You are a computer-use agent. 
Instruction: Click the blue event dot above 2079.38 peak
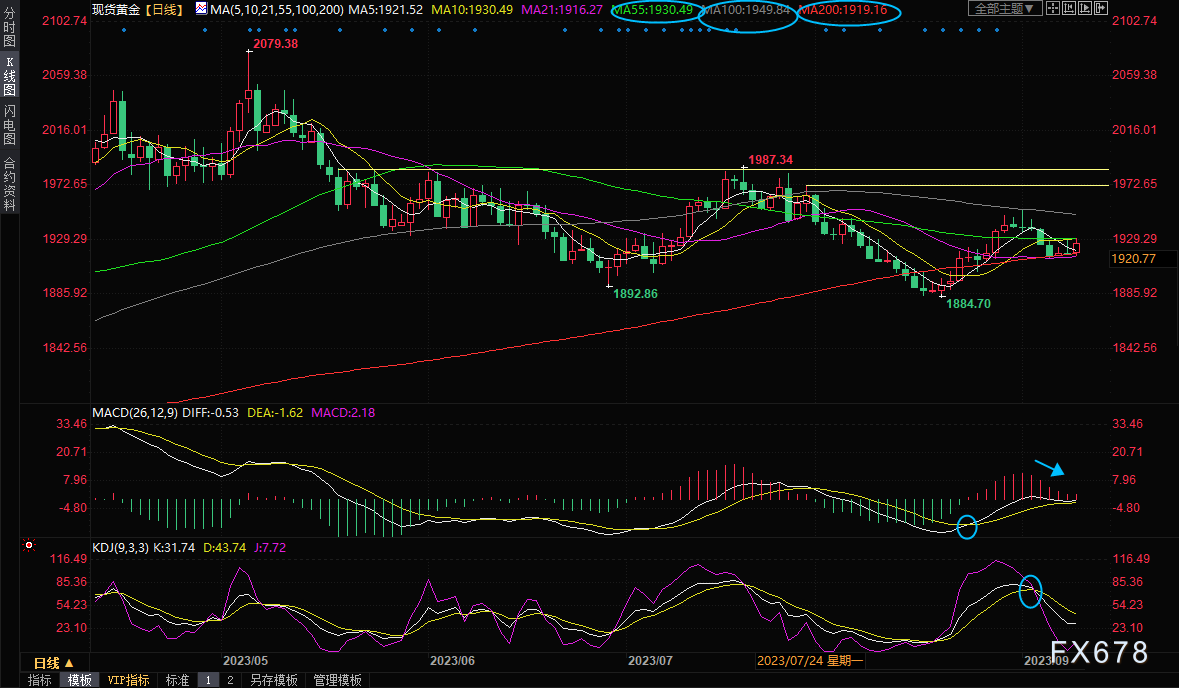249,29
